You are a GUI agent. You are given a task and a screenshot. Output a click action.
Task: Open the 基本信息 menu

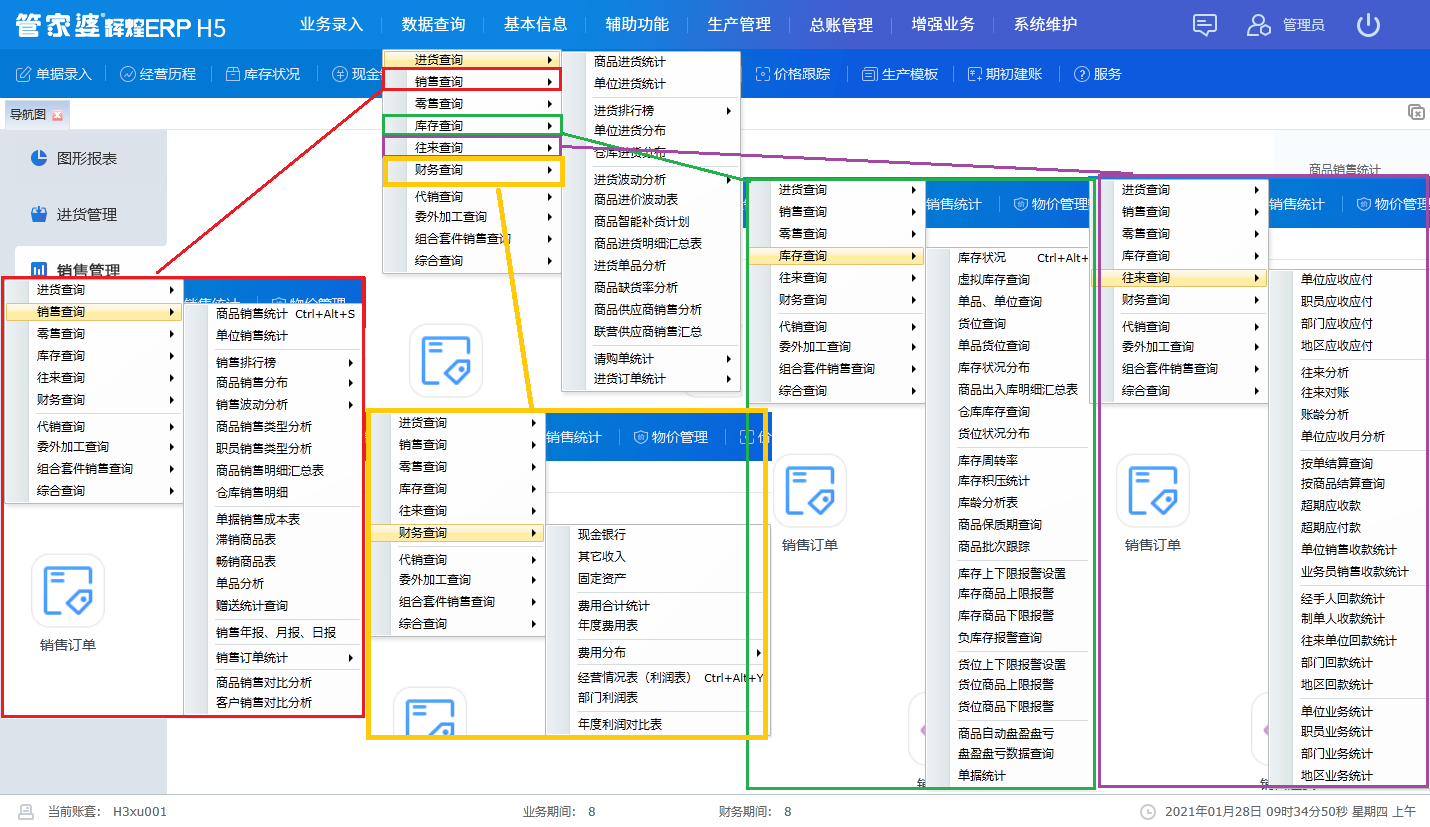coord(535,25)
